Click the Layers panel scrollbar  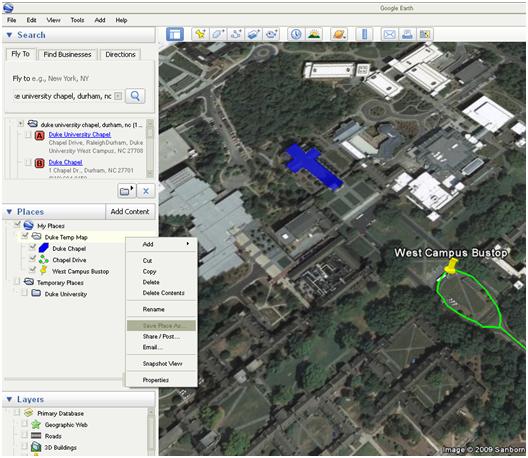click(x=151, y=432)
